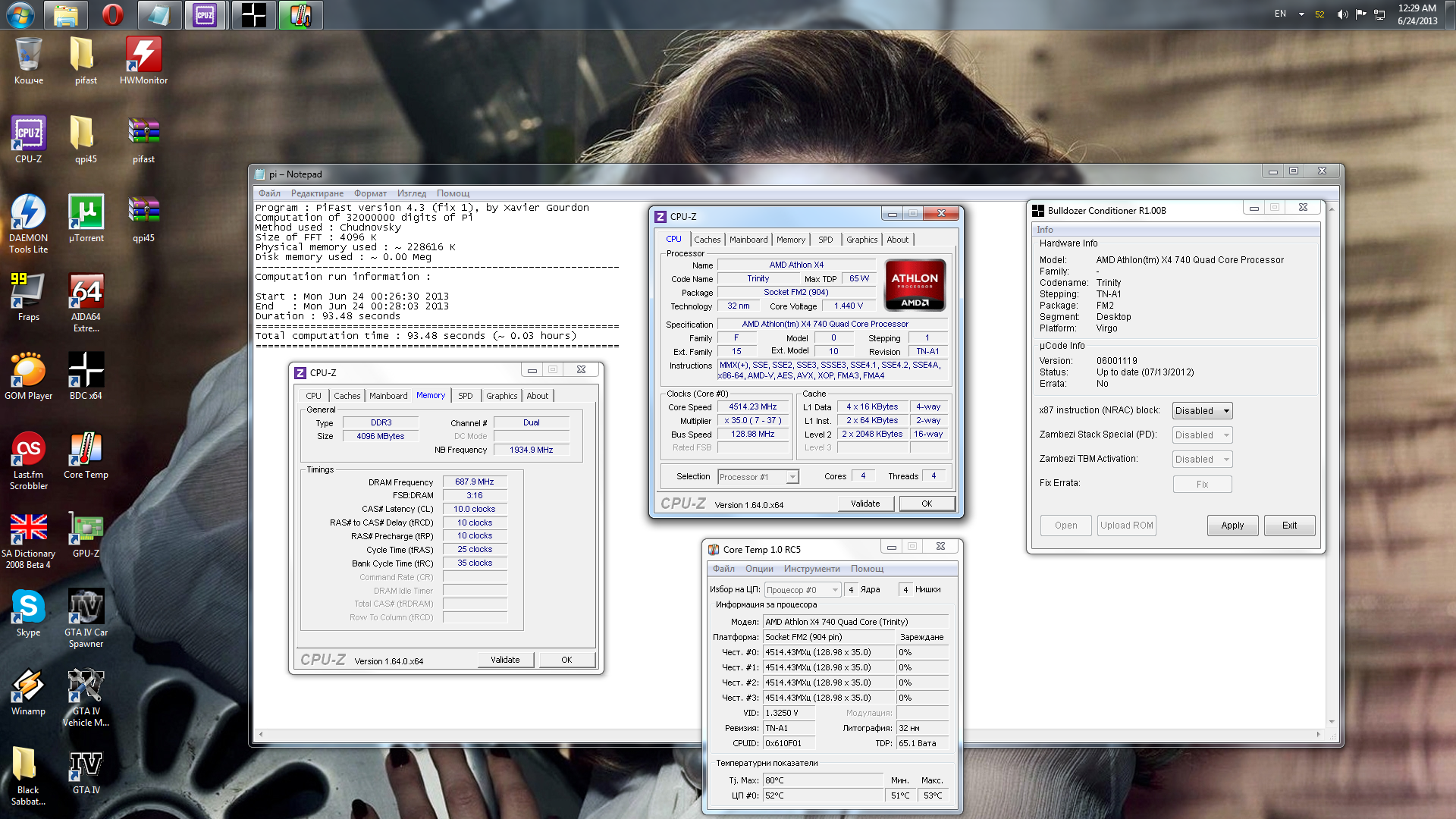The height and width of the screenshot is (819, 1456).
Task: Click Open button in Bulldozer Conditioner
Action: (1065, 525)
